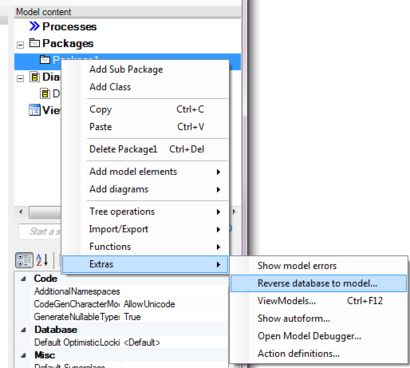Viewport: 410px width, 368px height.
Task: Select the Packages tree label
Action: [68, 43]
